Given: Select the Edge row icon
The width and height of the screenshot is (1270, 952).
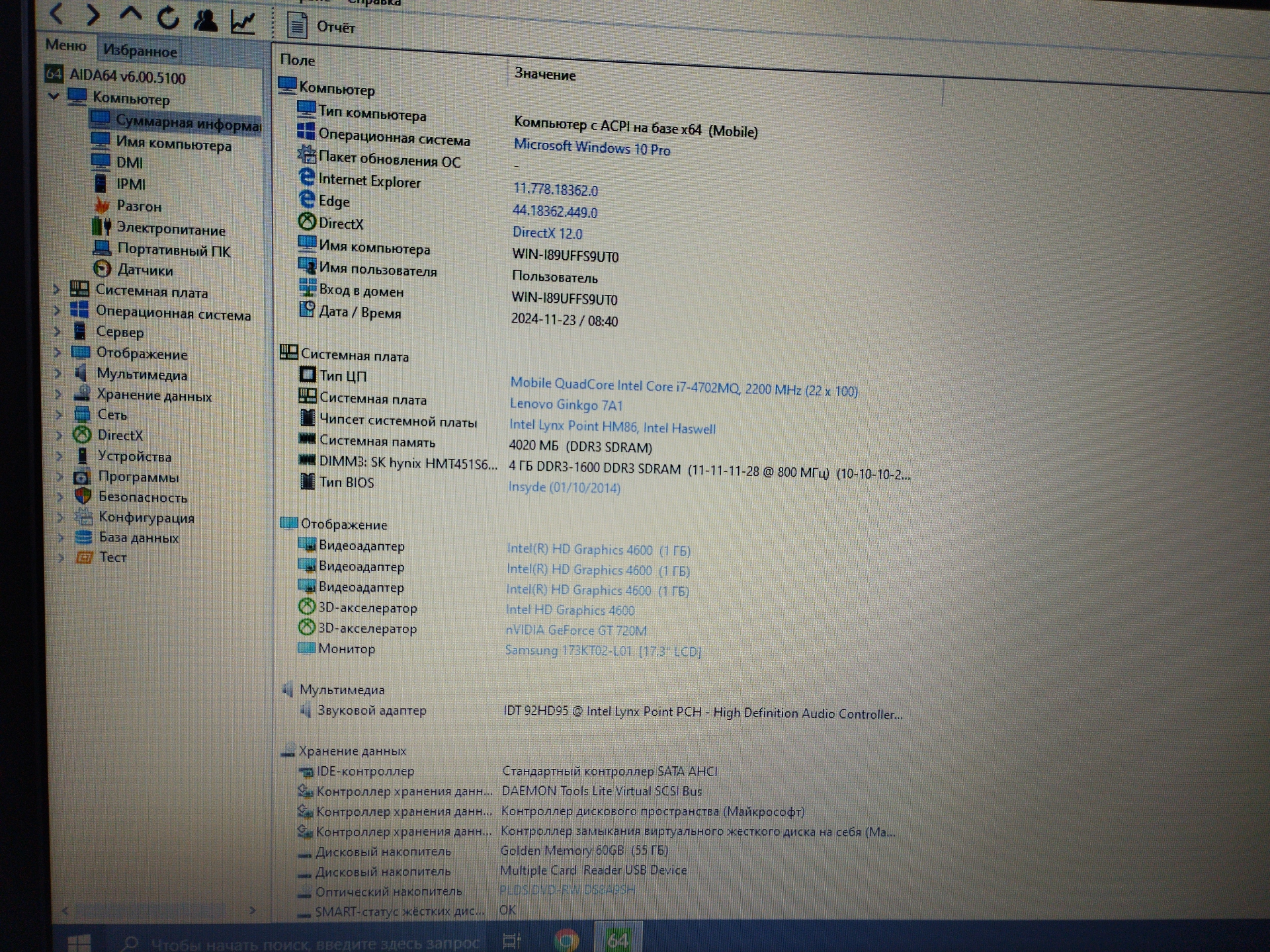Looking at the screenshot, I should point(306,198).
